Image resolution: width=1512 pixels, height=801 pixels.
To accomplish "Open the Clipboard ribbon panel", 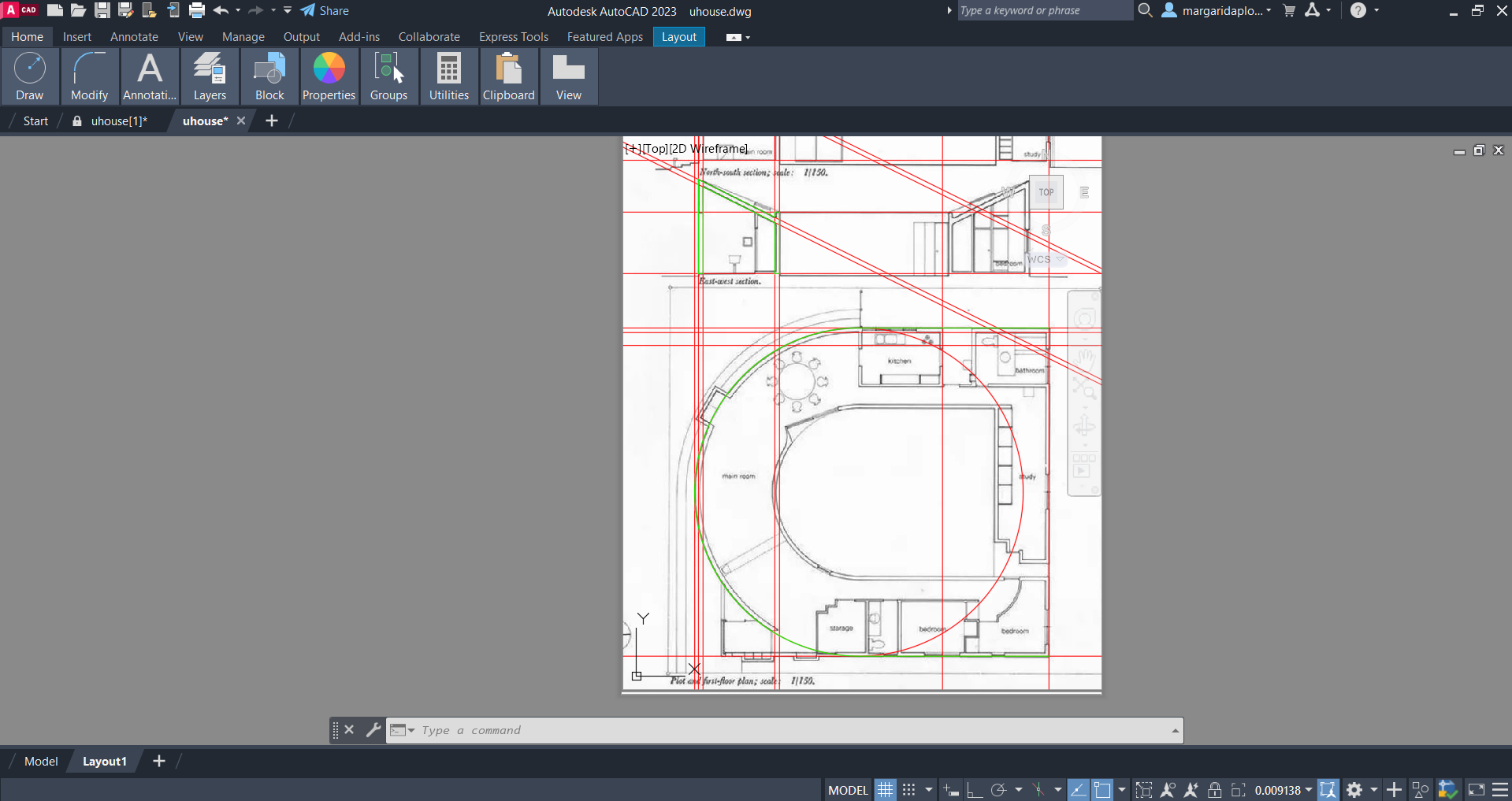I will click(x=509, y=76).
